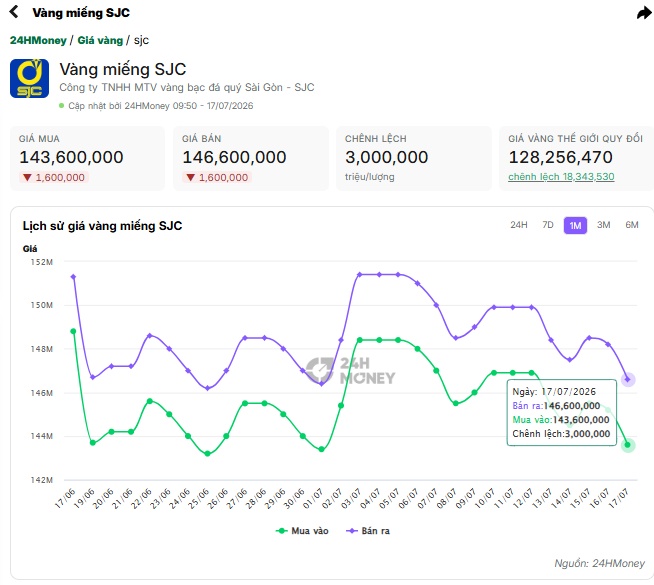Viewport: 654px width, 585px height.
Task: Open the chênh lệch 18,343,530 link
Action: tap(561, 177)
